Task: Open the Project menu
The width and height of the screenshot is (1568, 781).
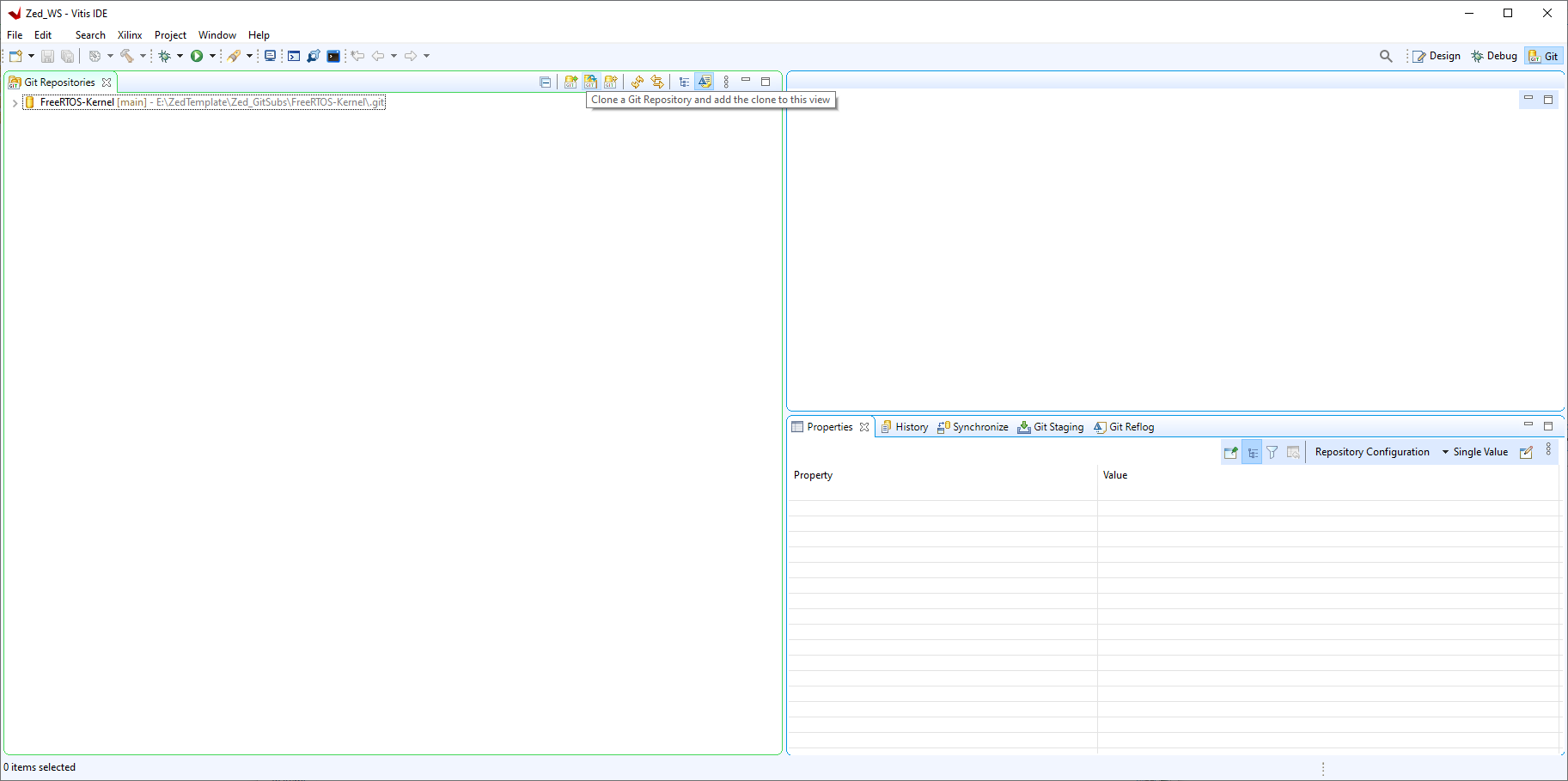Action: click(x=170, y=35)
